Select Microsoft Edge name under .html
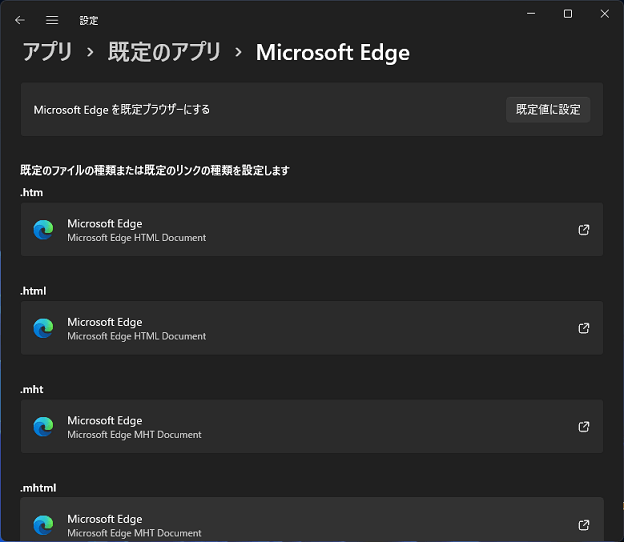Image resolution: width=624 pixels, height=542 pixels. coord(105,322)
